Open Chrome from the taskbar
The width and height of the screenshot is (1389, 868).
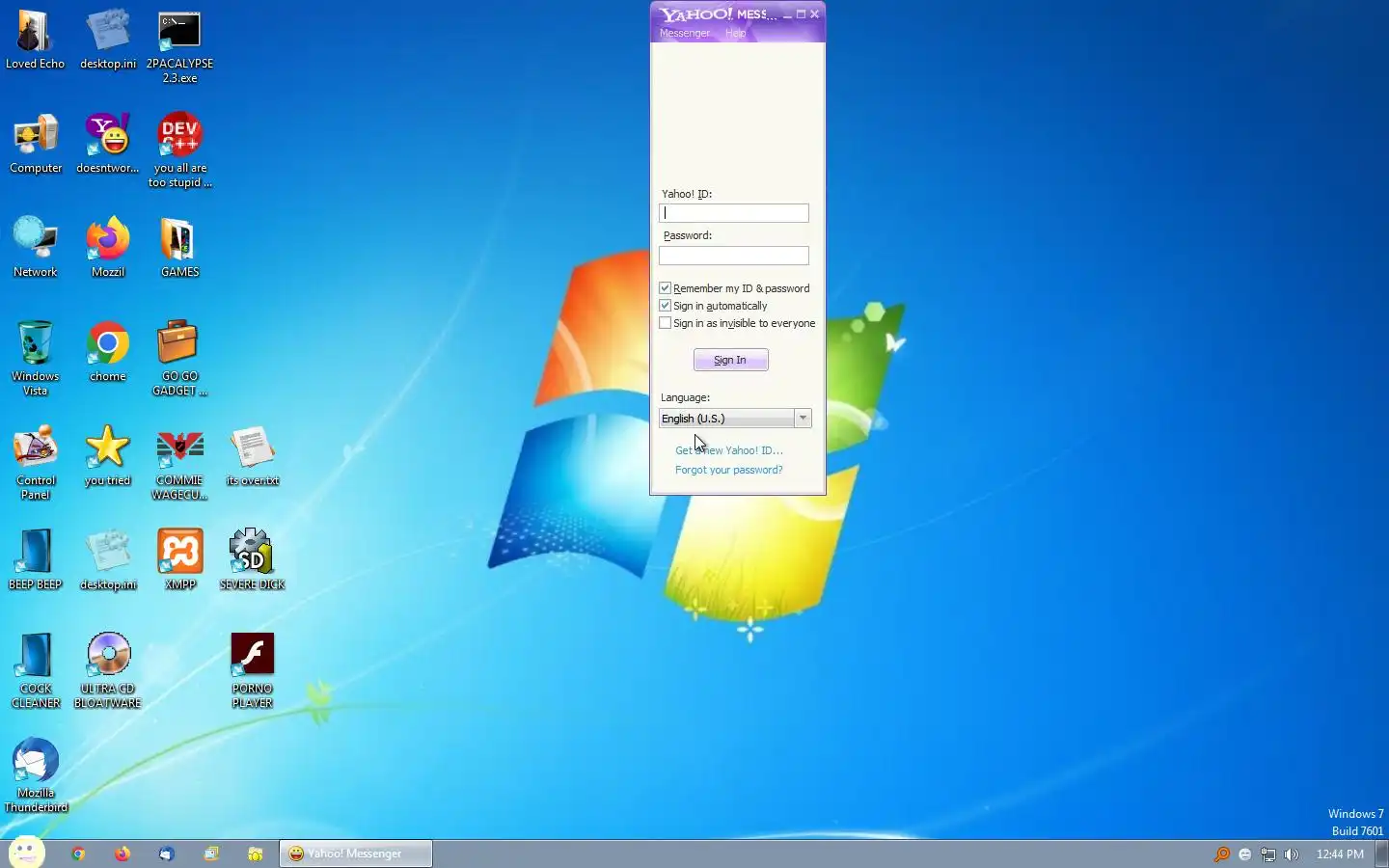(x=78, y=854)
